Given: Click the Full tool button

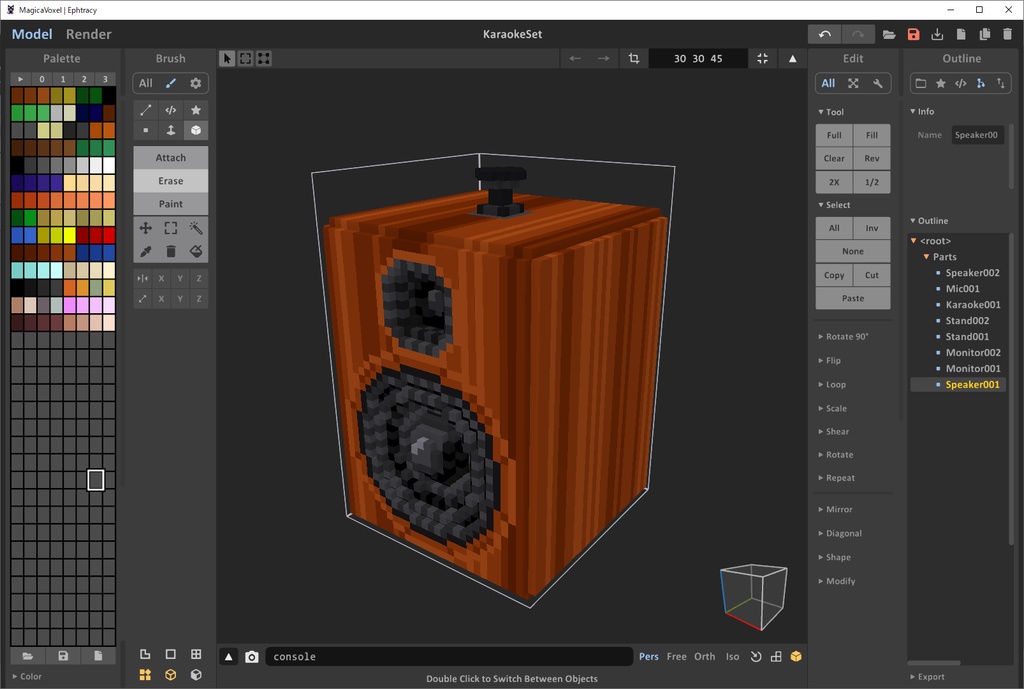Looking at the screenshot, I should [834, 135].
